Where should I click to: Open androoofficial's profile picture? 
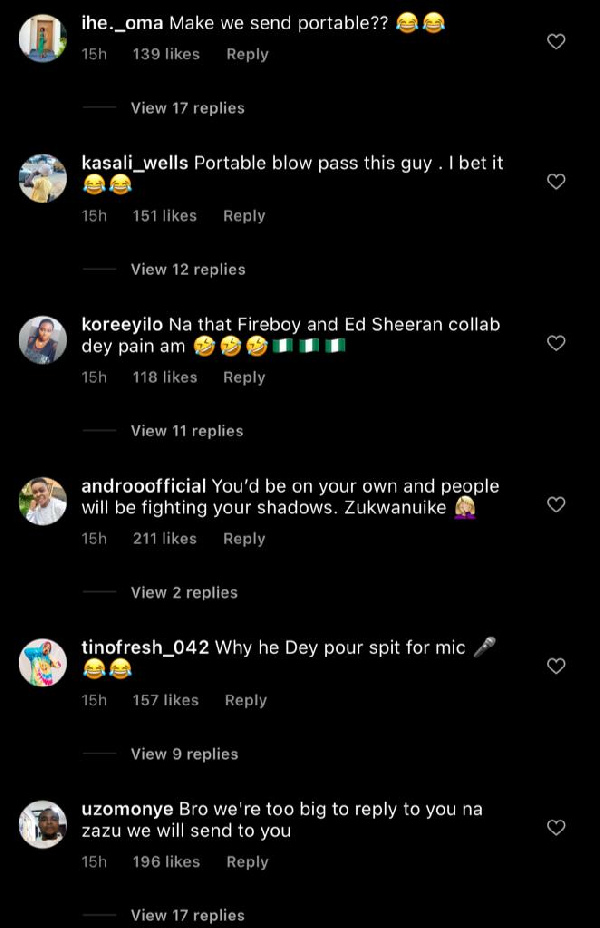pos(43,501)
